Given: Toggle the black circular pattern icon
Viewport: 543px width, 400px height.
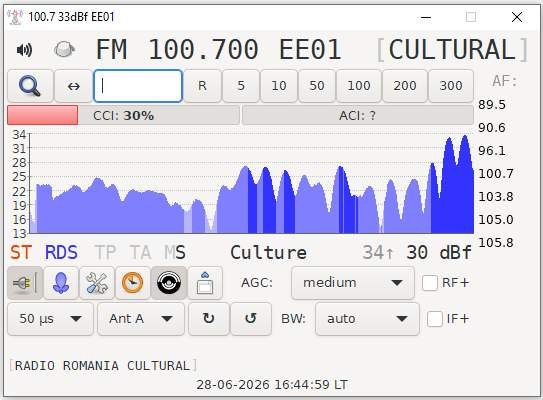Looking at the screenshot, I should coord(169,283).
